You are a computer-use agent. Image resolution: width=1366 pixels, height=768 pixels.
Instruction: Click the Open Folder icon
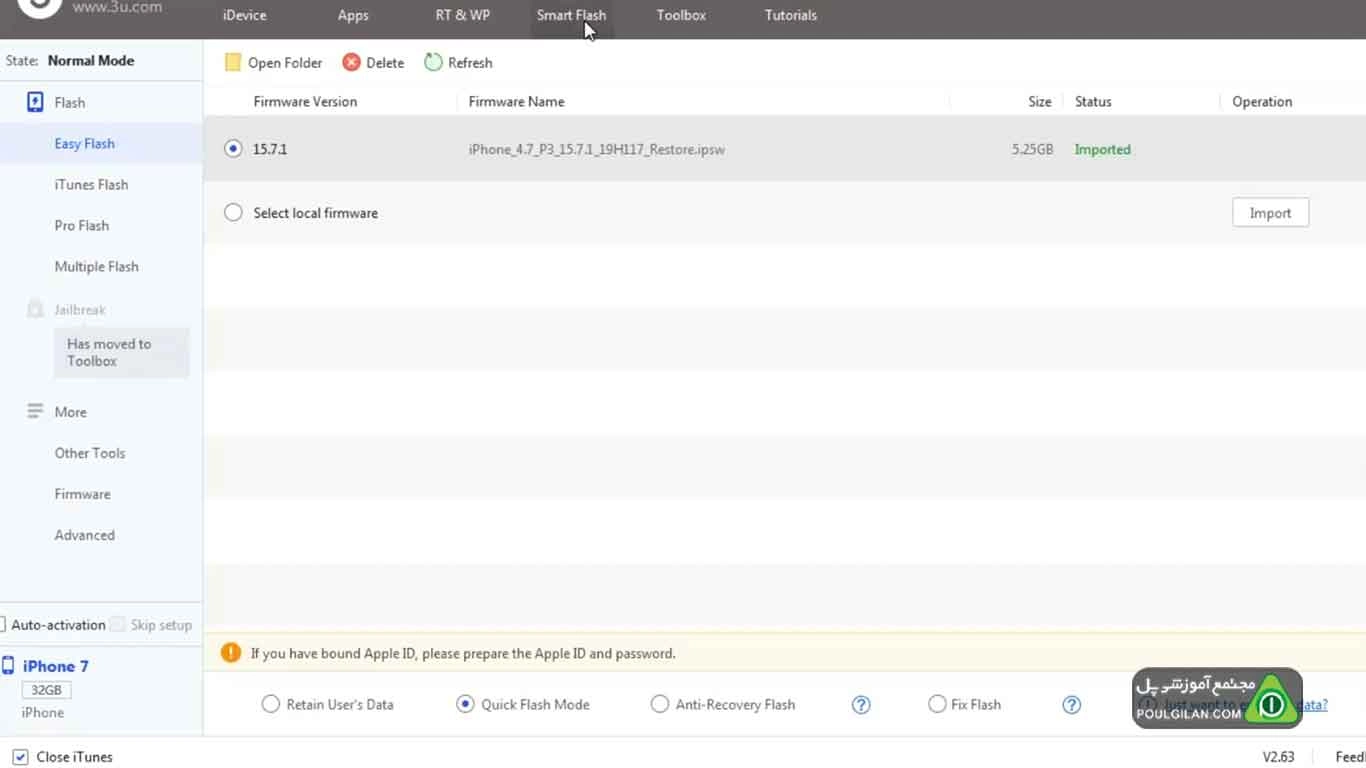click(233, 62)
